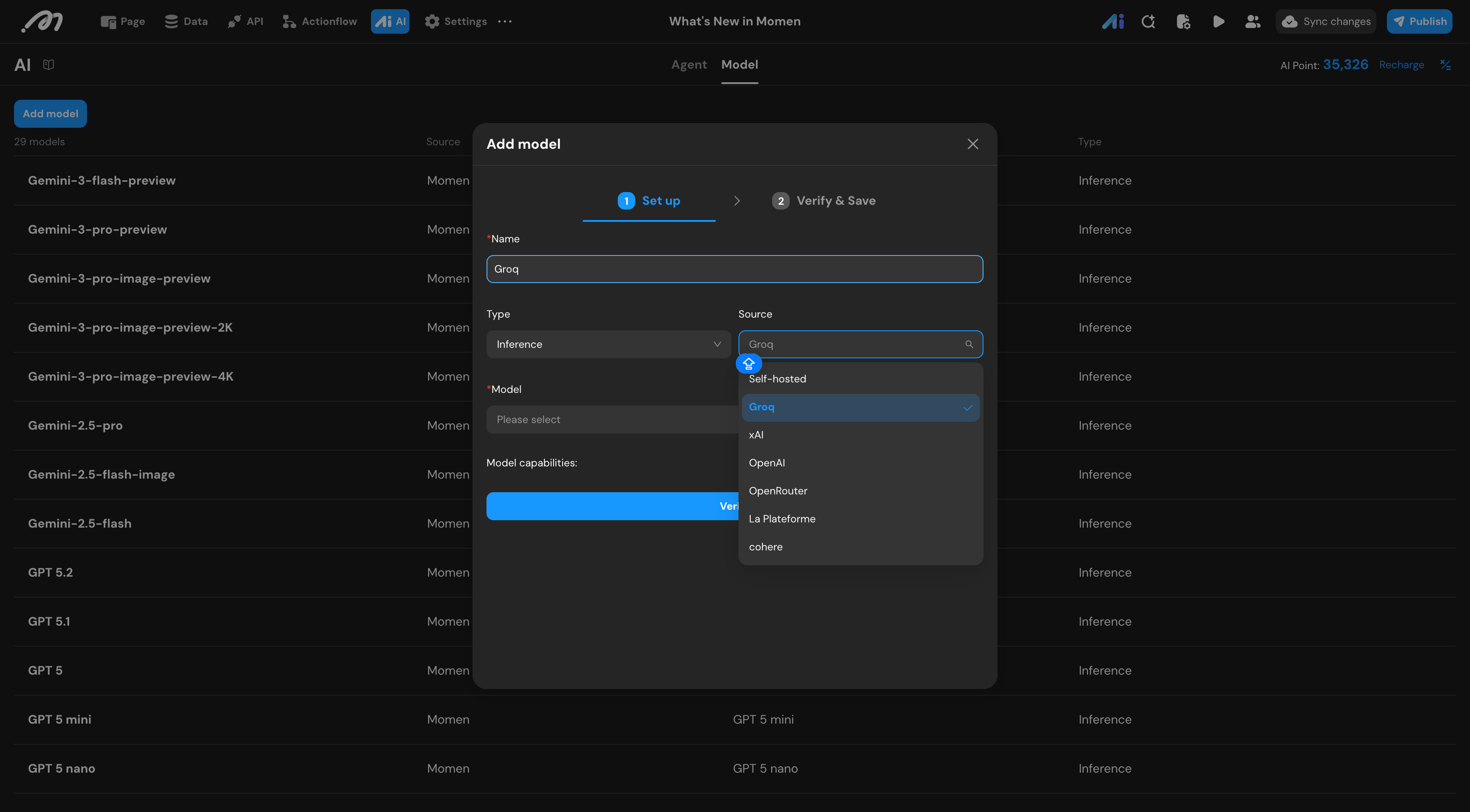
Task: Click the file settings icon beside preview
Action: coord(1183,22)
